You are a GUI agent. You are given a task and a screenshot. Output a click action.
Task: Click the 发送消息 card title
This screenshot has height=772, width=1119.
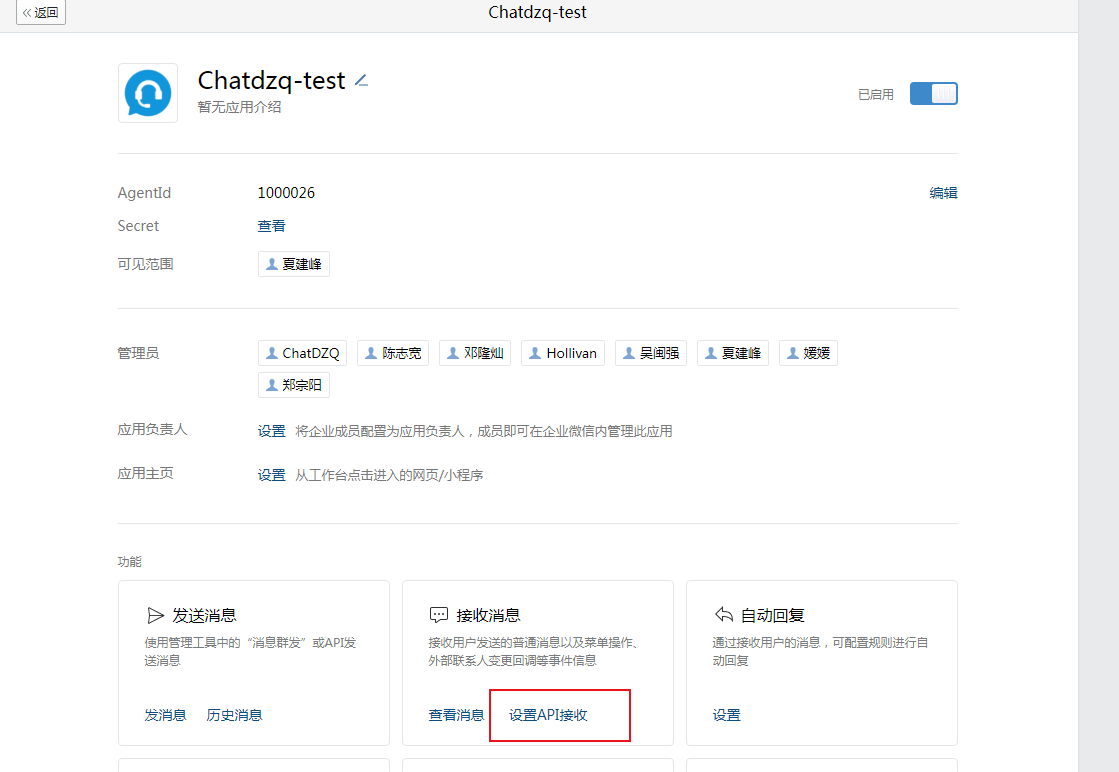point(204,615)
